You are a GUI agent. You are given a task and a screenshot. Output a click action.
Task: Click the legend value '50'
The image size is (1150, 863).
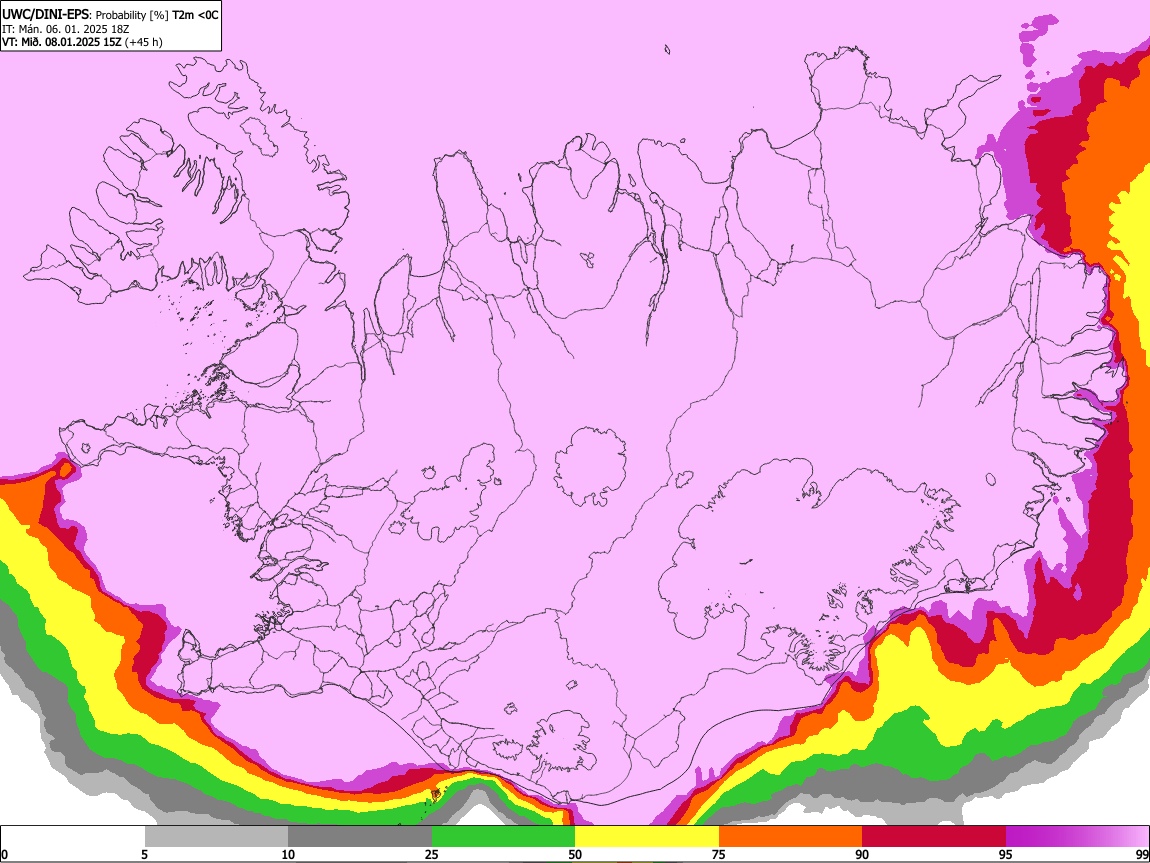pyautogui.click(x=575, y=855)
